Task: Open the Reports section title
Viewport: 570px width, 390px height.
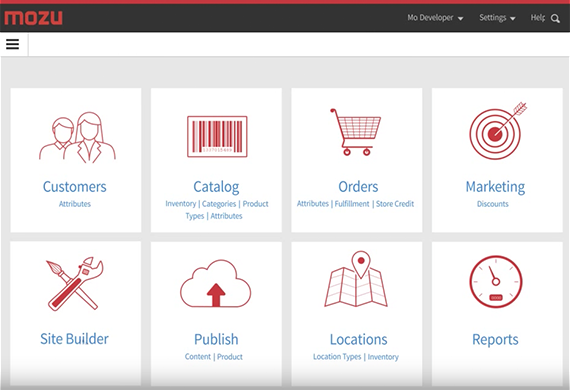Action: point(495,340)
